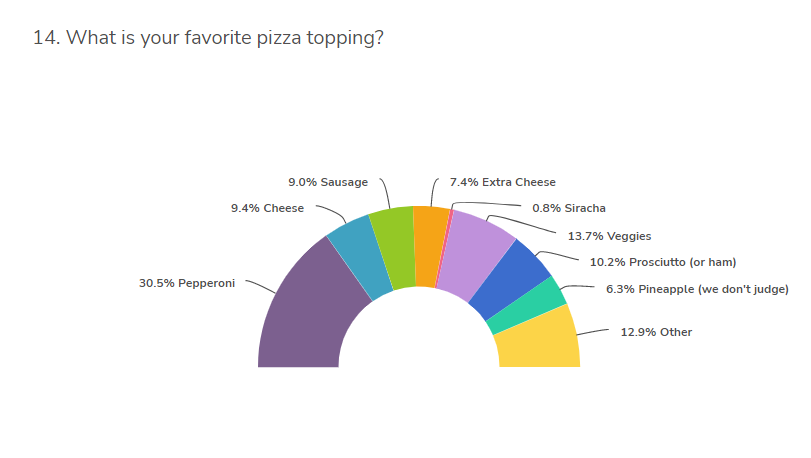811x458 pixels.
Task: Click the "6.3% Pineapple (we don't judge)" label
Action: 697,289
